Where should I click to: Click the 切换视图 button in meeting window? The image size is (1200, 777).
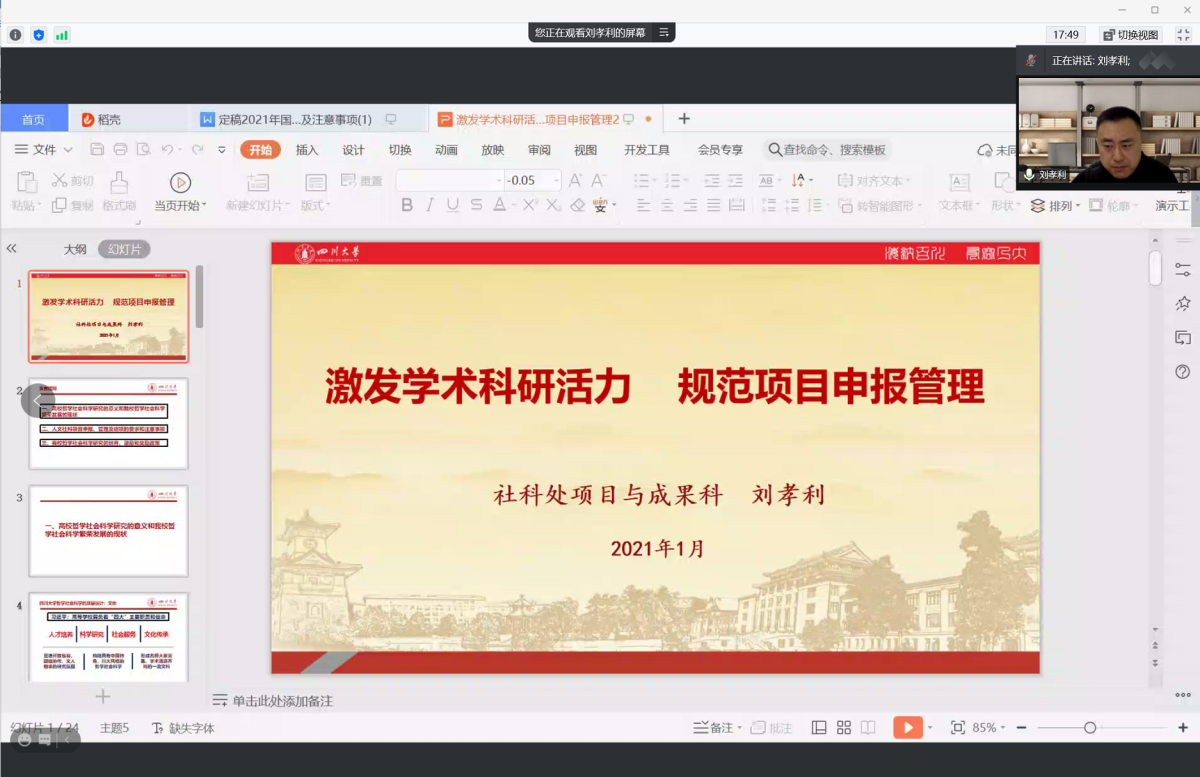(1130, 35)
